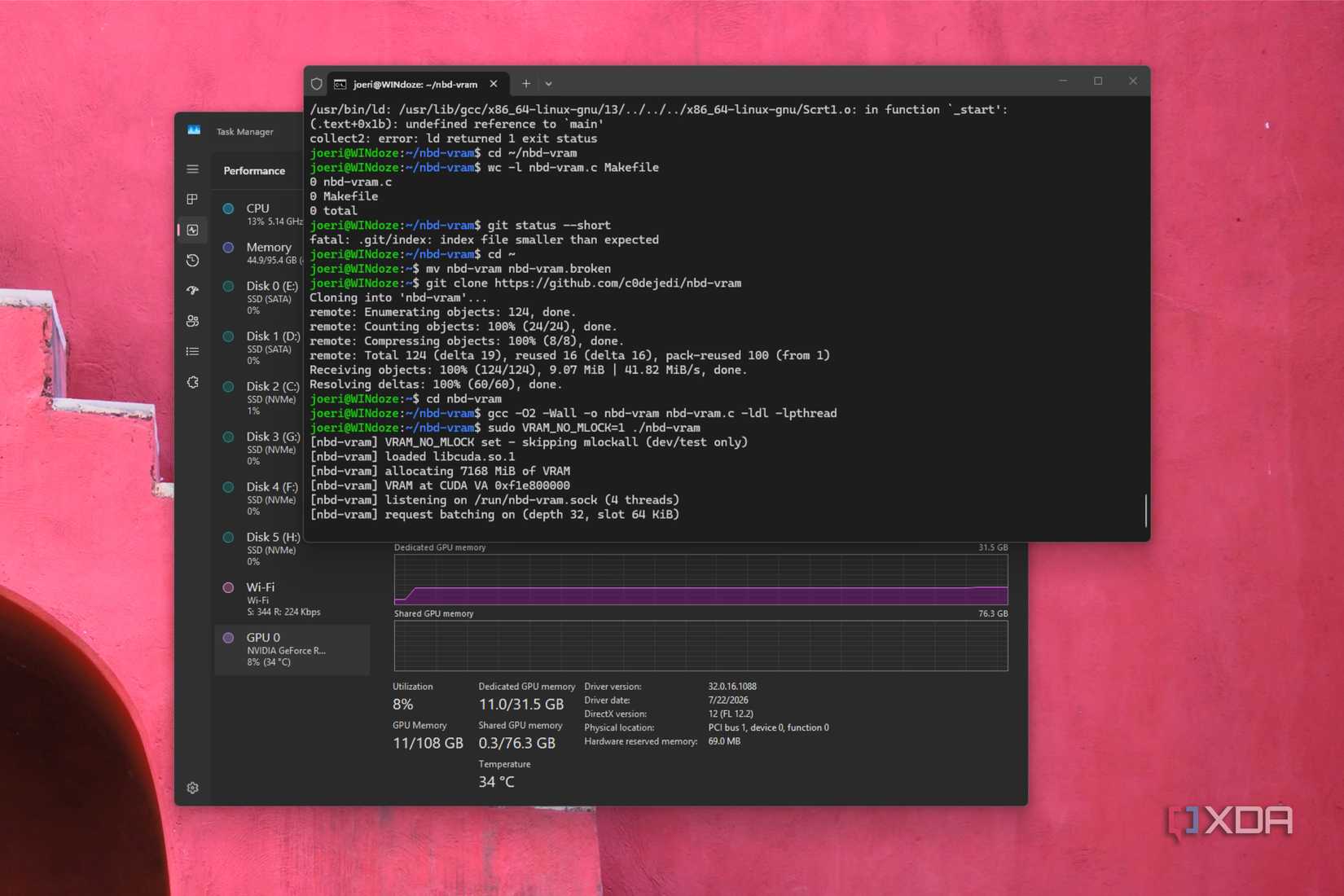1344x896 pixels.
Task: Open the Users page icon in Task Manager
Action: [192, 321]
